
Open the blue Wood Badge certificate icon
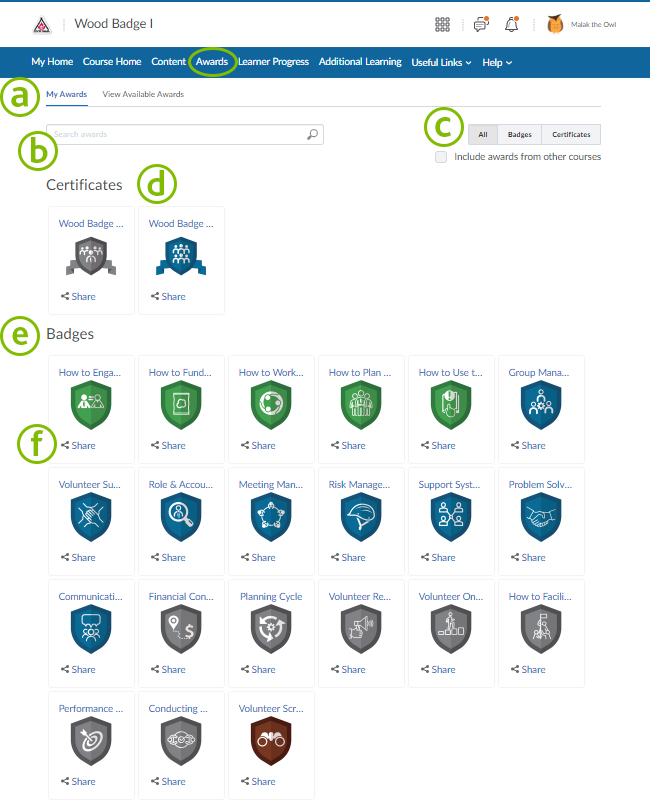[181, 256]
